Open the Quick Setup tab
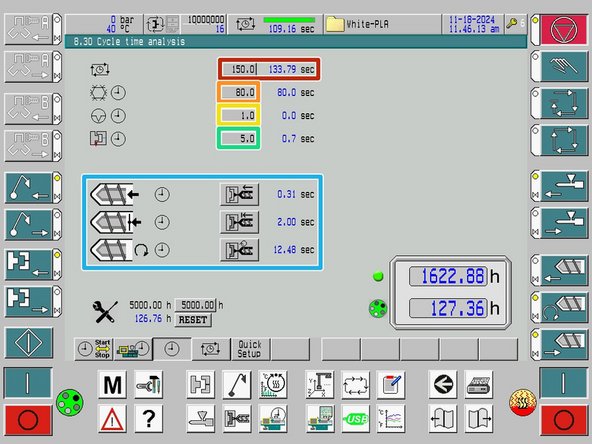The image size is (592, 444). click(250, 349)
